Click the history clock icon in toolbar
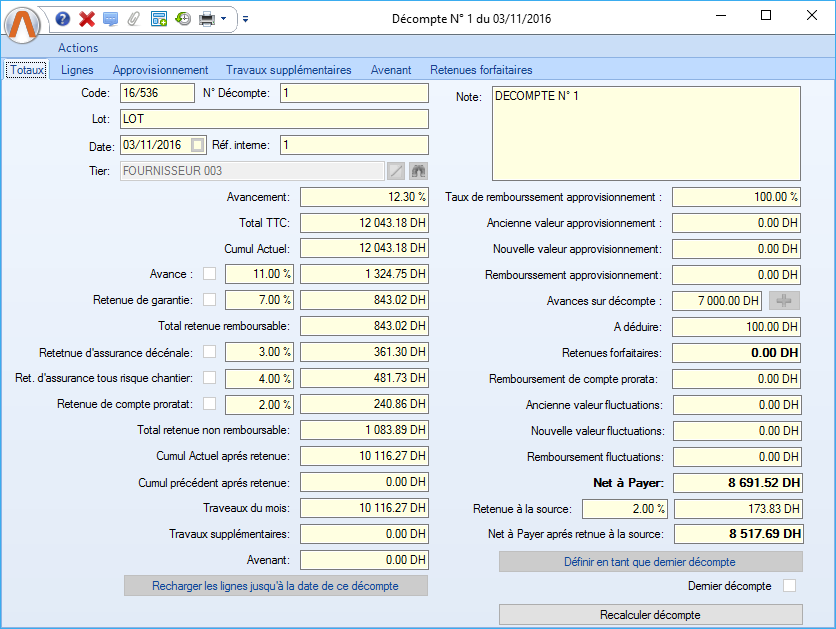Screen dimensions: 836x629 (x=182, y=19)
